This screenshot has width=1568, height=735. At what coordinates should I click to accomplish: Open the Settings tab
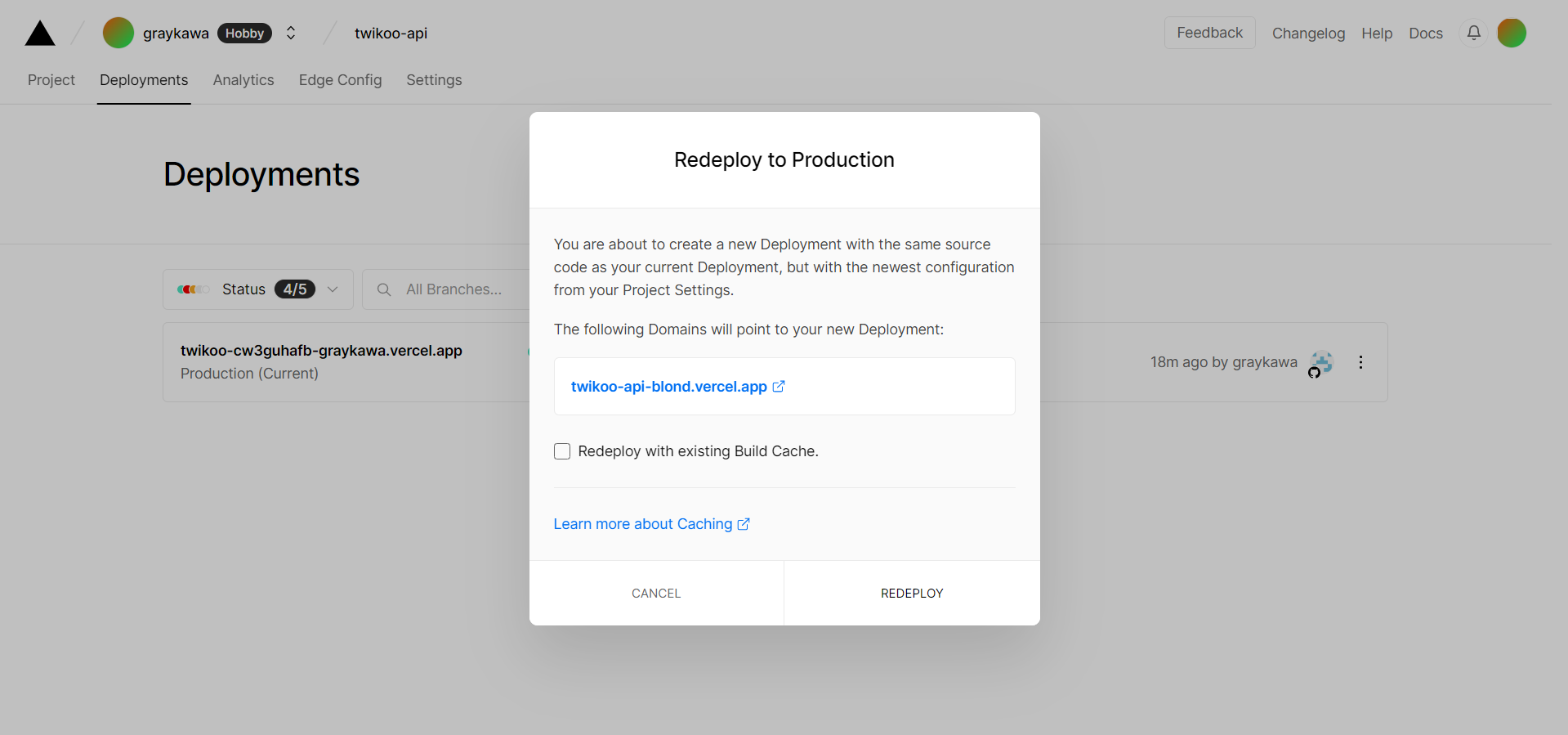click(434, 80)
